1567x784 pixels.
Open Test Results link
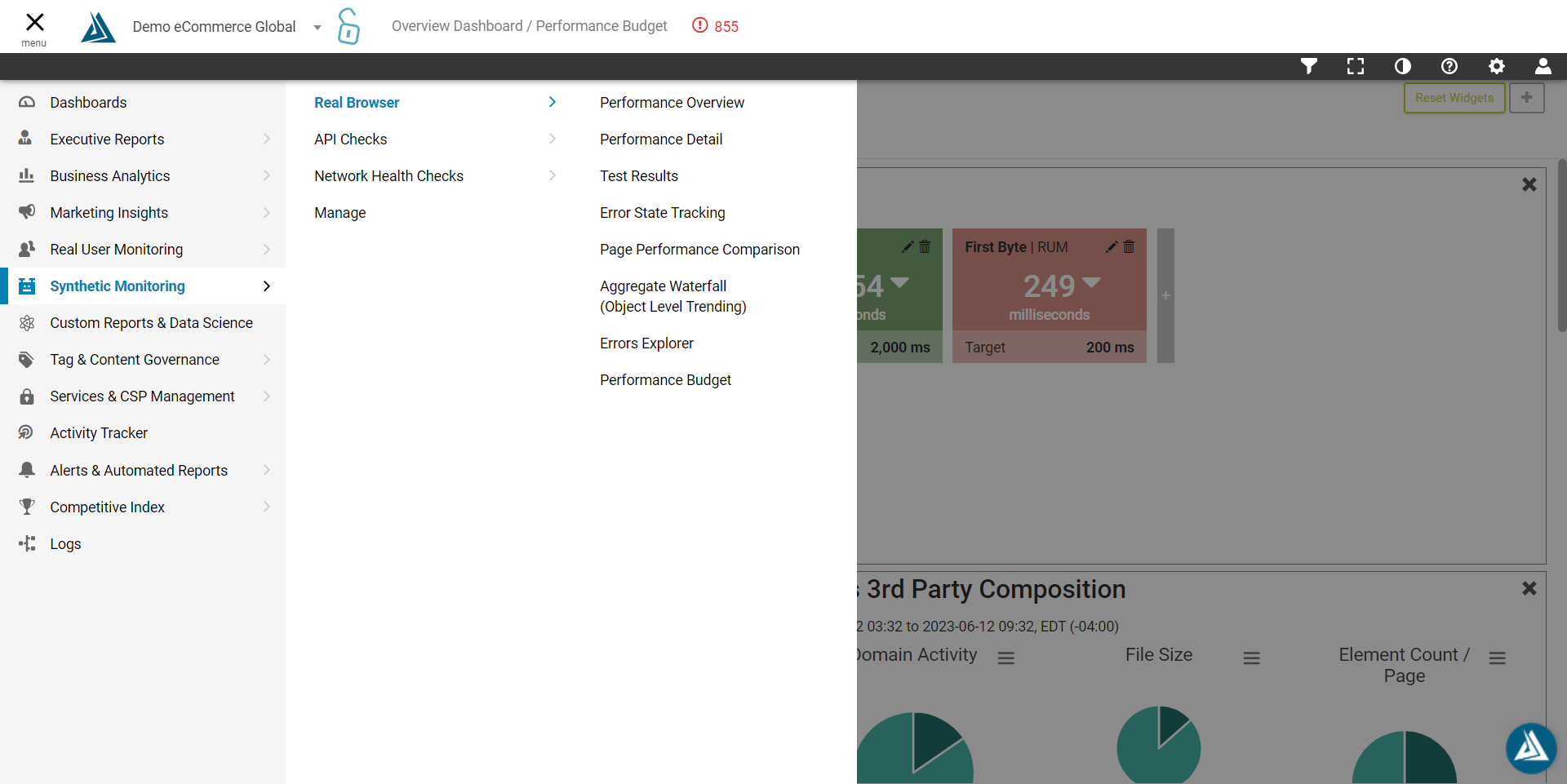click(x=639, y=176)
